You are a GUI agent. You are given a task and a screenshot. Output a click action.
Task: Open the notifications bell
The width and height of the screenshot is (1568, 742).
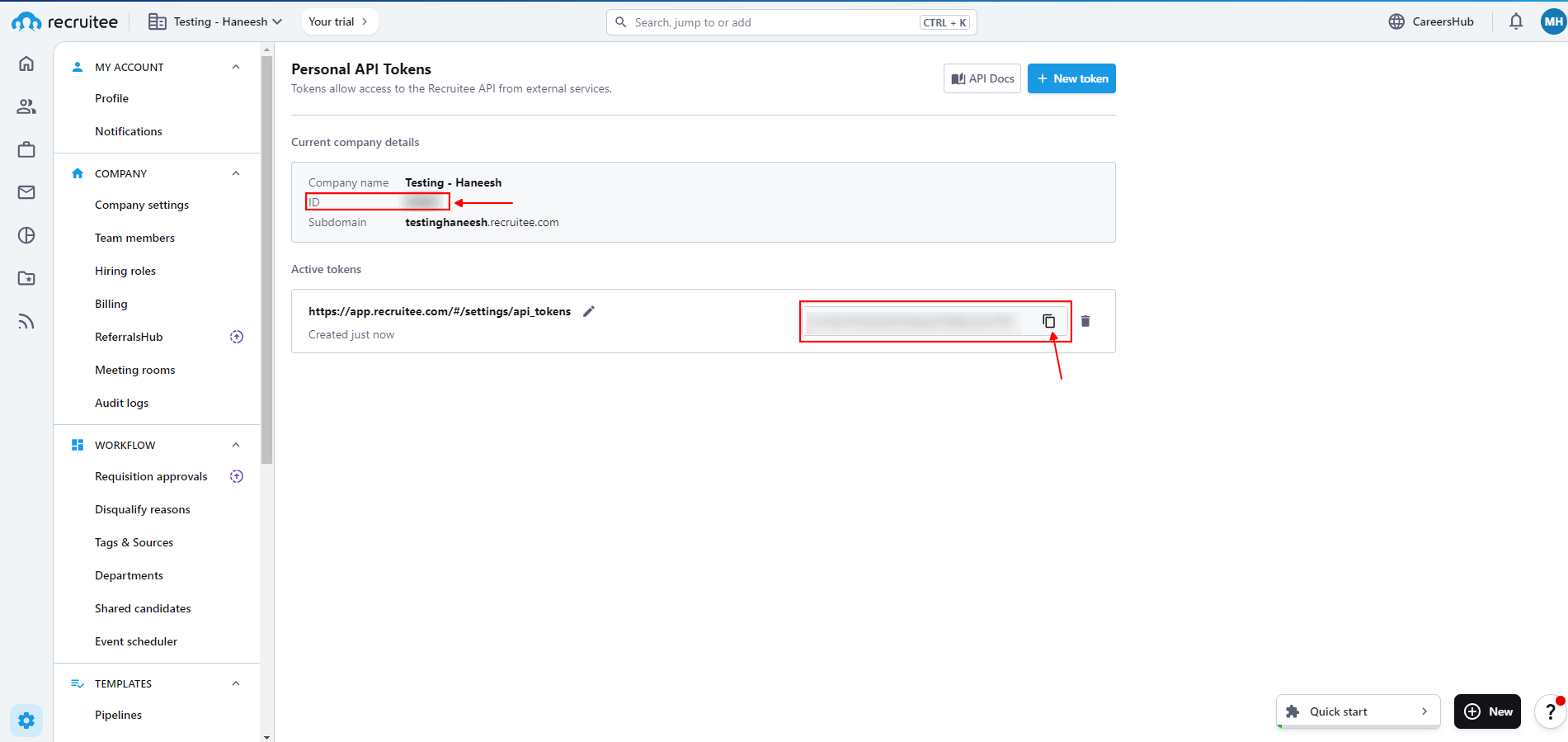click(x=1516, y=21)
